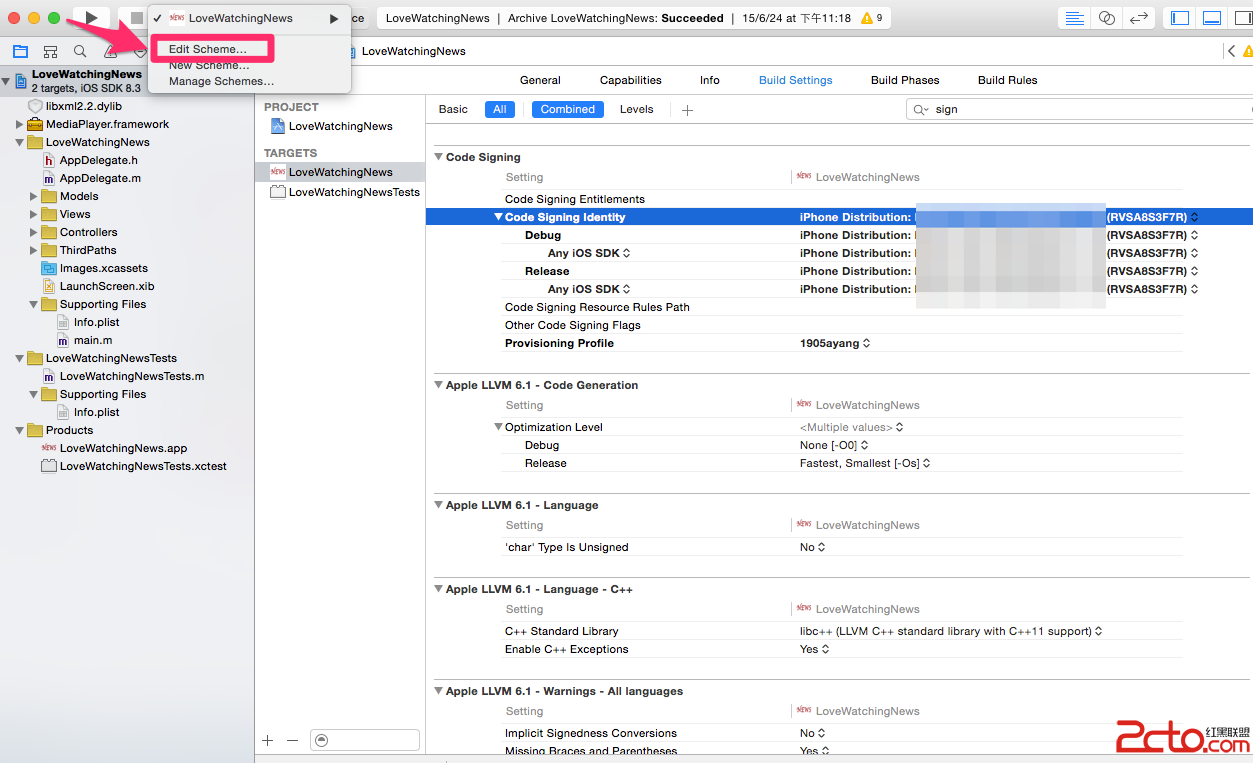Open the Project navigator folder icon
This screenshot has width=1253, height=763.
click(20, 52)
